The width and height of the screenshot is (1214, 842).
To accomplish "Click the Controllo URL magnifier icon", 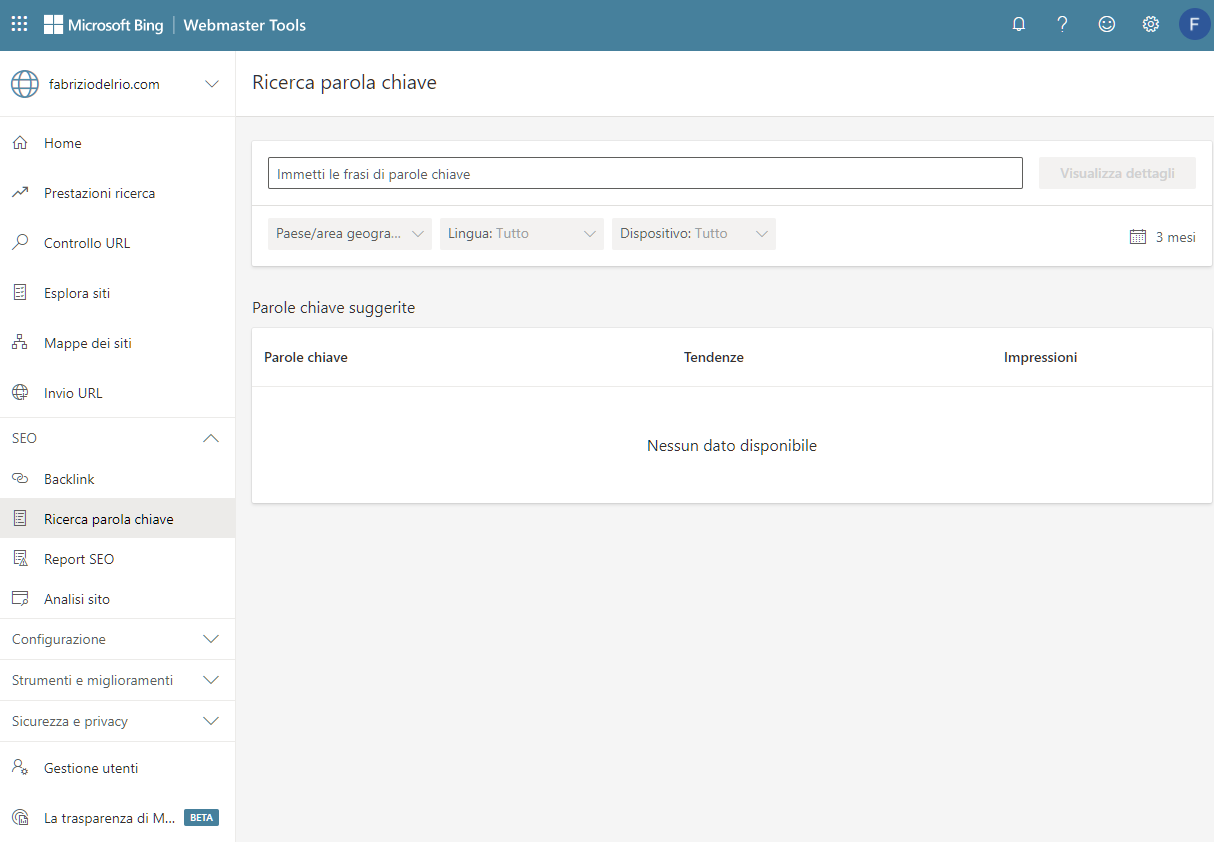I will [19, 243].
